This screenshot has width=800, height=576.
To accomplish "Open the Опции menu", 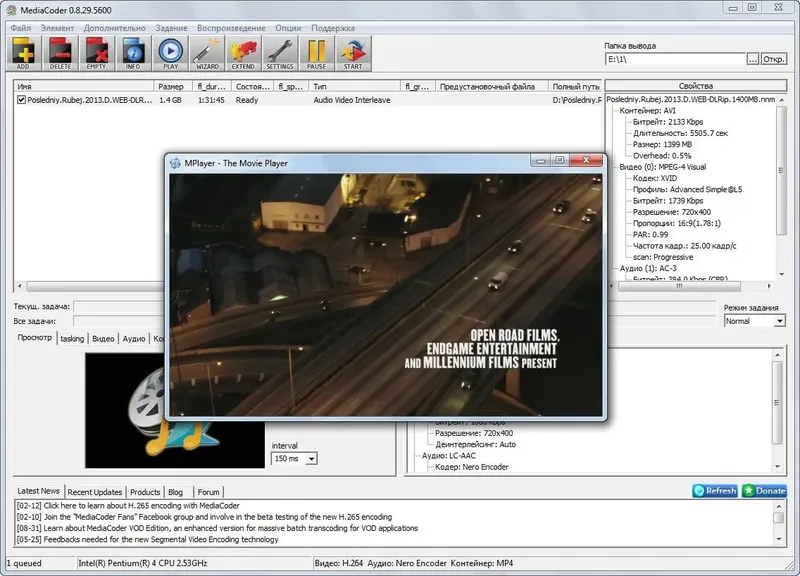I will click(288, 28).
